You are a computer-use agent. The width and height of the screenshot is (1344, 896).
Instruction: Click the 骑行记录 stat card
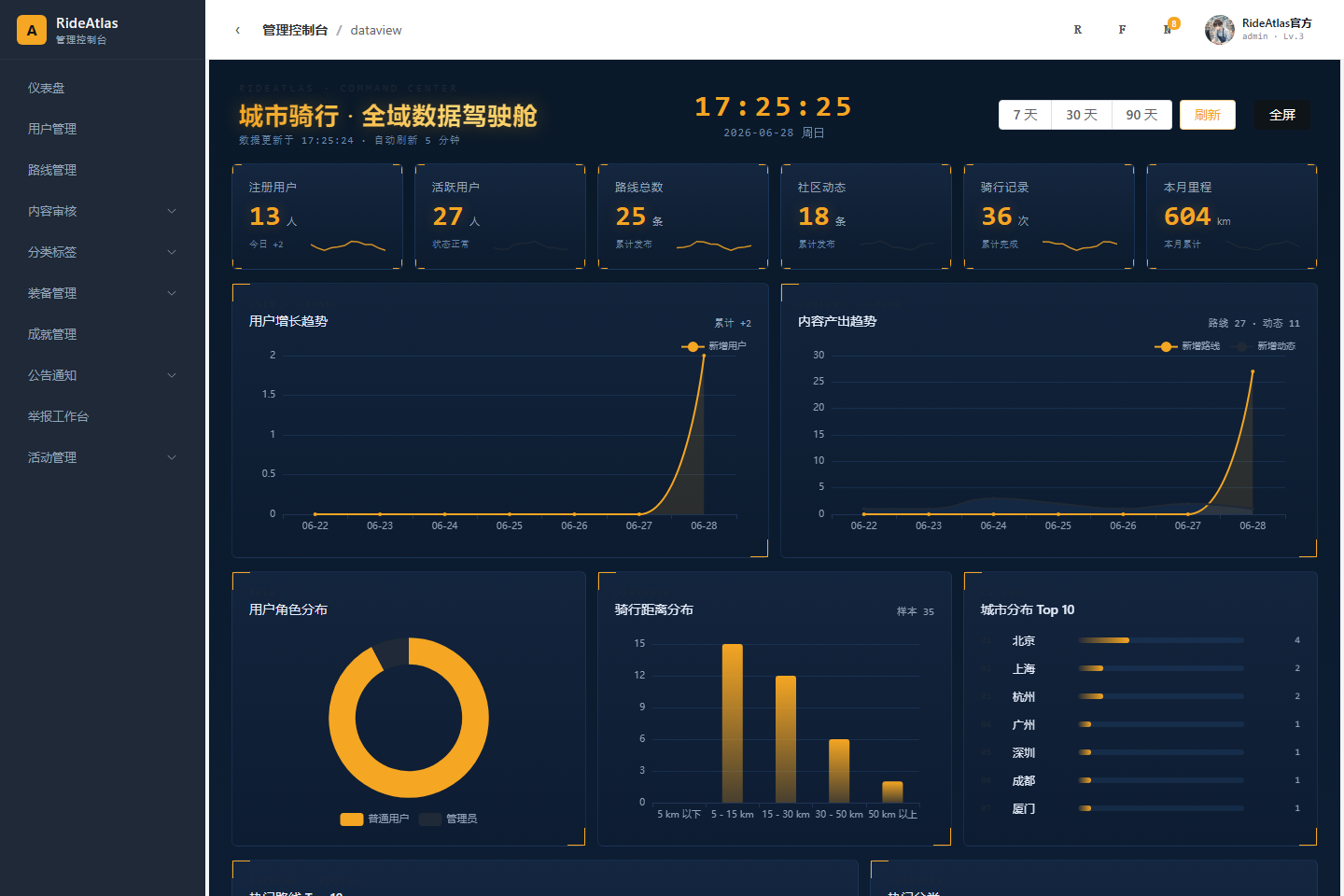point(1049,217)
